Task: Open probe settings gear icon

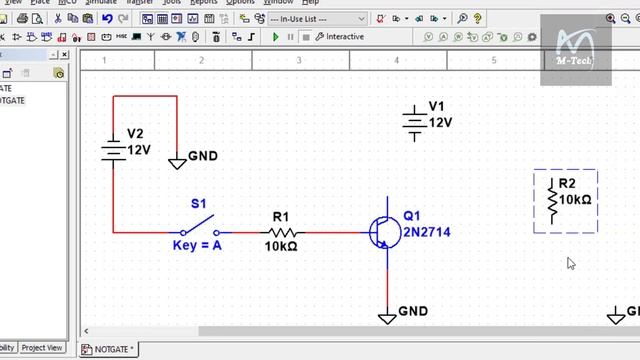Action: pos(532,37)
